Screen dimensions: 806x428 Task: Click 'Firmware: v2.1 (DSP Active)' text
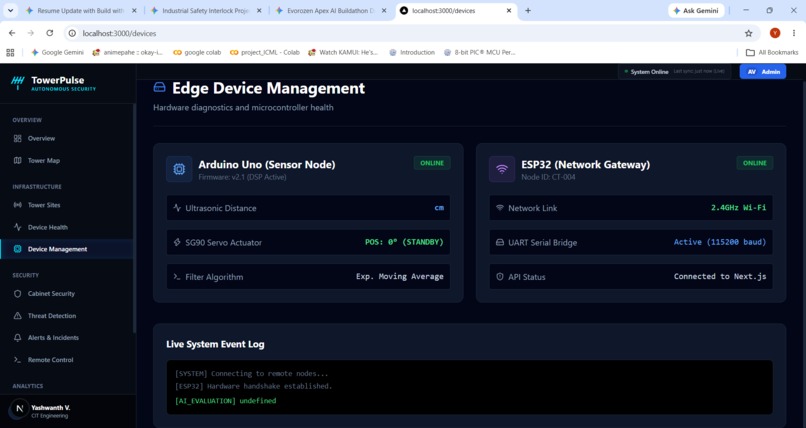(x=242, y=177)
